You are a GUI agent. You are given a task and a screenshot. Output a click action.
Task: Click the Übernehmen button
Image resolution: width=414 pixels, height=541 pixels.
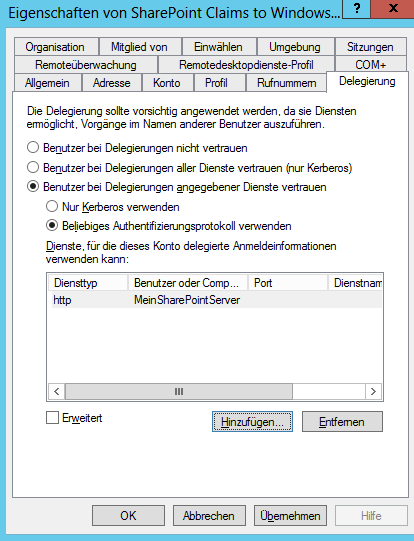click(x=290, y=515)
